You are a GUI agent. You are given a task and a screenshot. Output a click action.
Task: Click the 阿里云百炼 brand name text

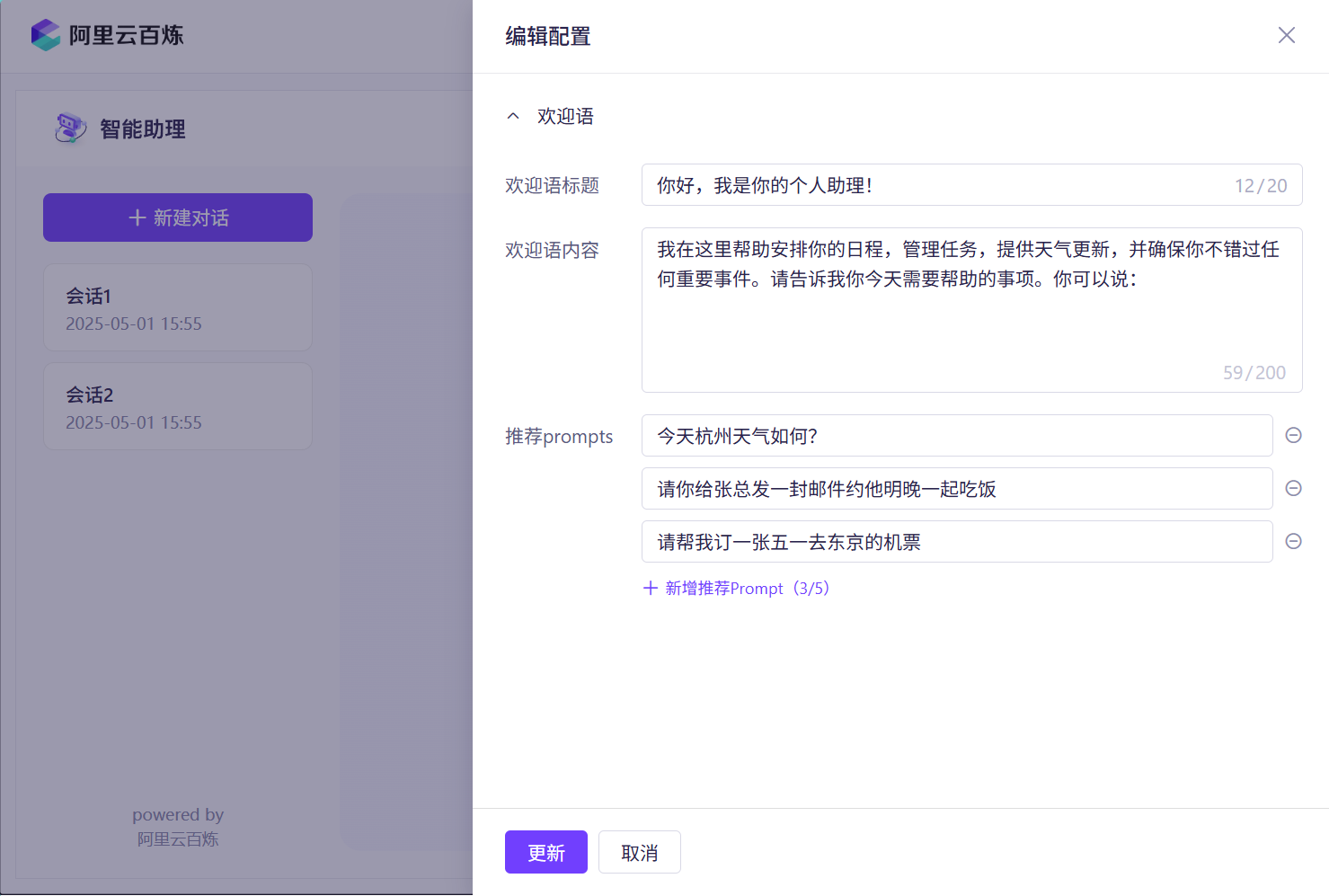pyautogui.click(x=127, y=35)
